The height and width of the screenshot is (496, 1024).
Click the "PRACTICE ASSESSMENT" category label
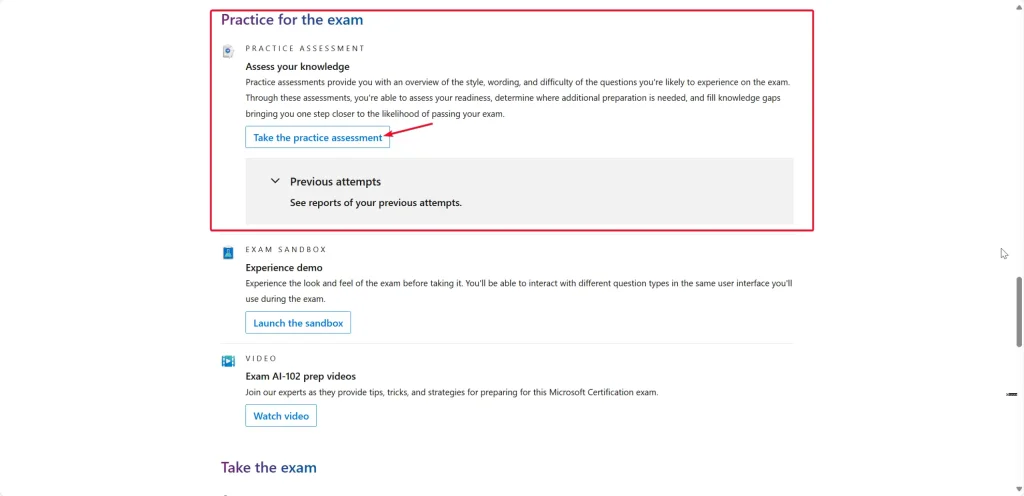click(x=305, y=48)
